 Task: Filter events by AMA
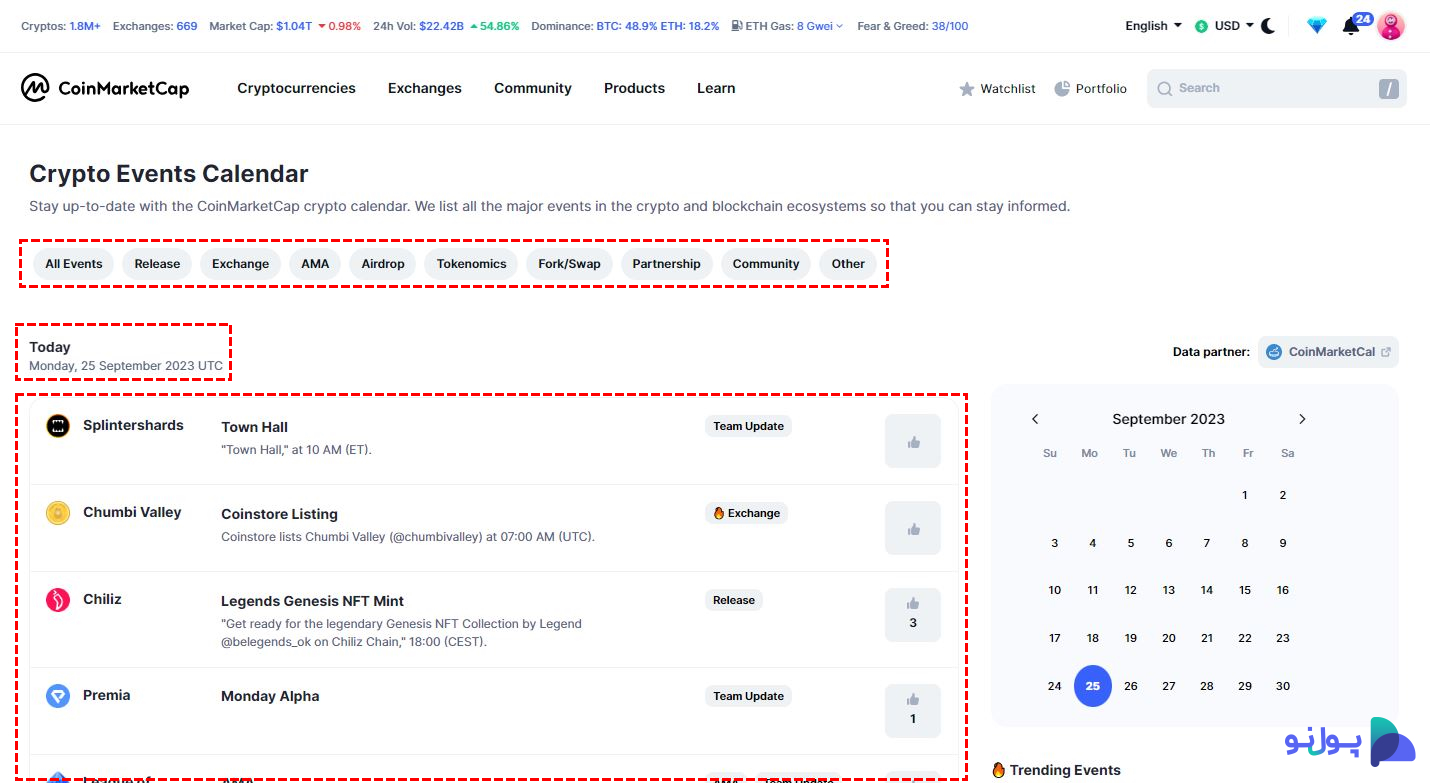pos(315,264)
